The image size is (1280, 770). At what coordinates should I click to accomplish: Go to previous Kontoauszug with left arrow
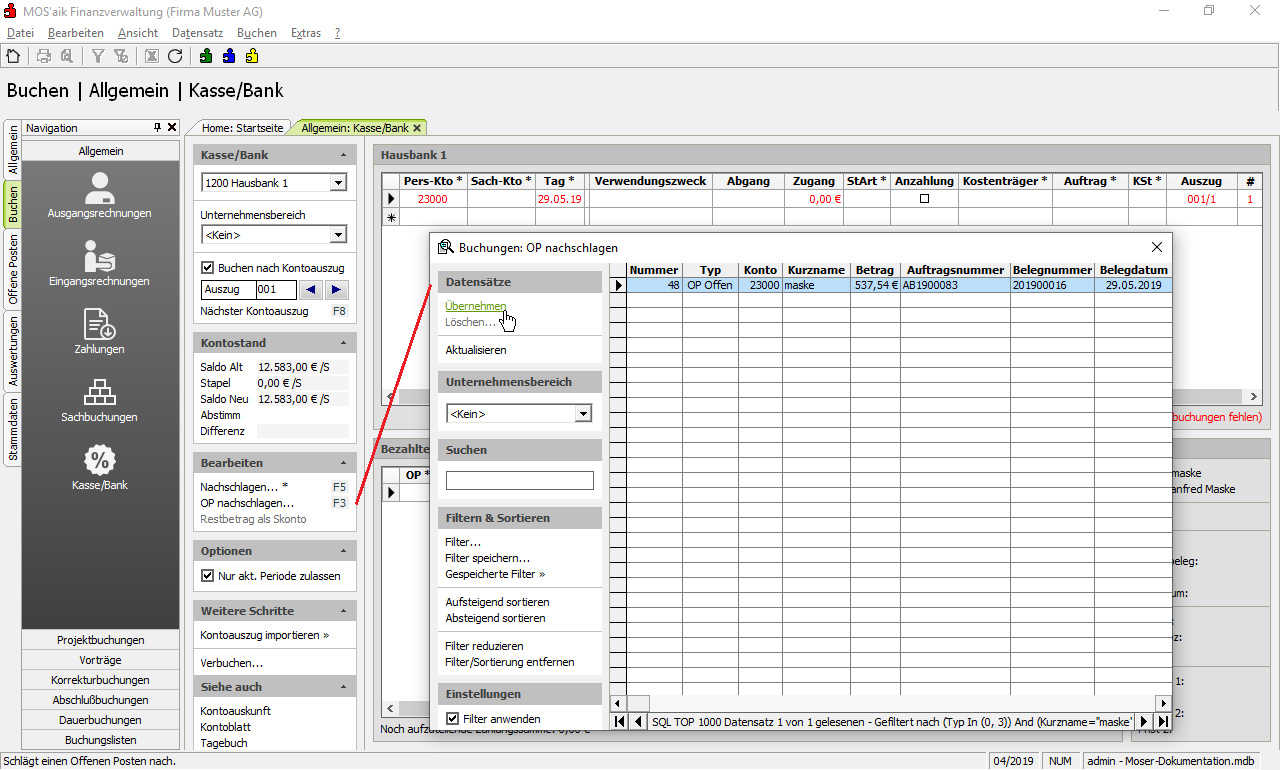(x=311, y=290)
